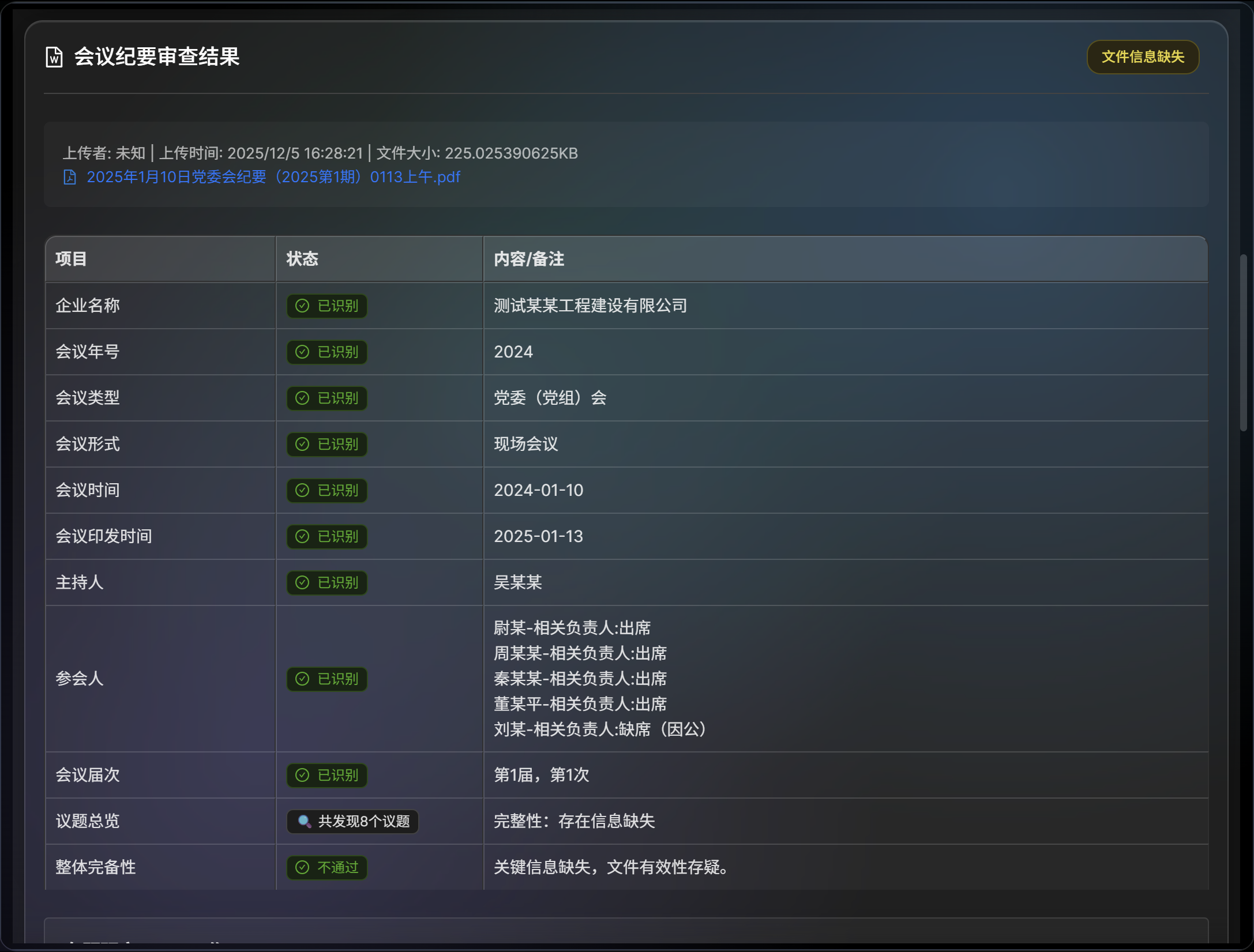Open the 2025年1月10日党委会纪要 PDF link
This screenshot has height=952, width=1254.
273,177
